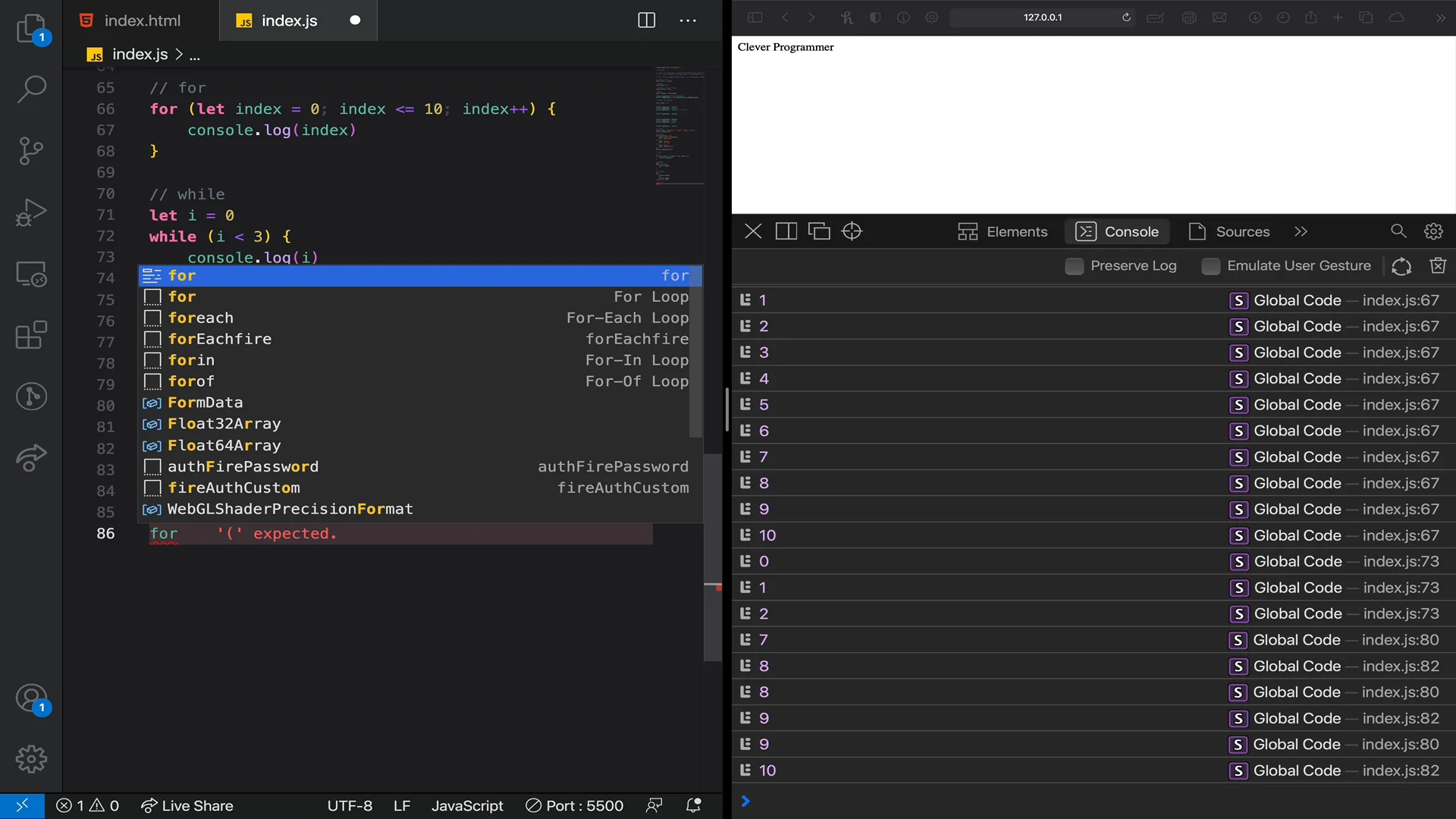The width and height of the screenshot is (1456, 819).
Task: Open the Run and Debug view
Action: pos(31,213)
